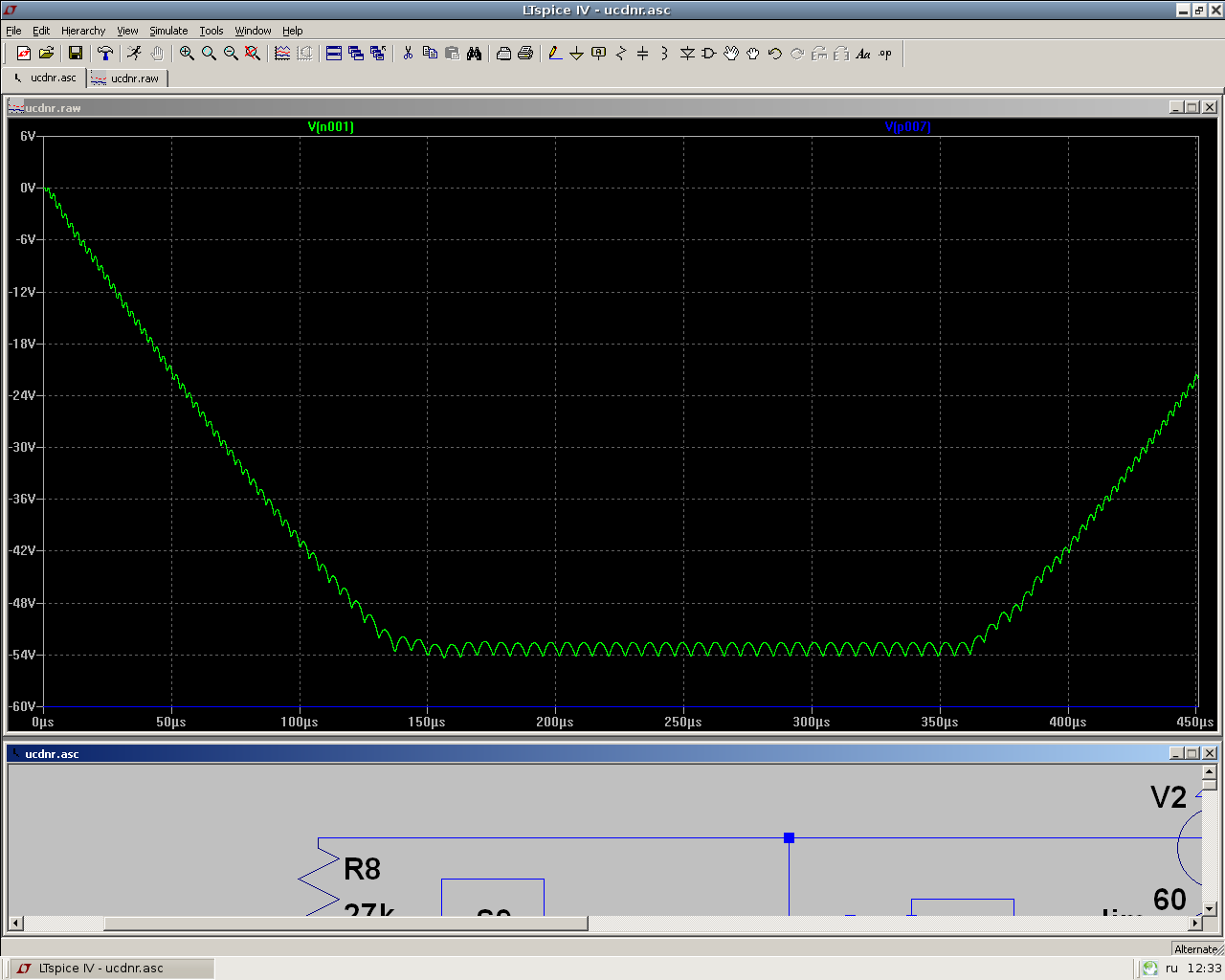Click the Pan magnifier icon
1225x980 pixels.
pyautogui.click(x=209, y=54)
